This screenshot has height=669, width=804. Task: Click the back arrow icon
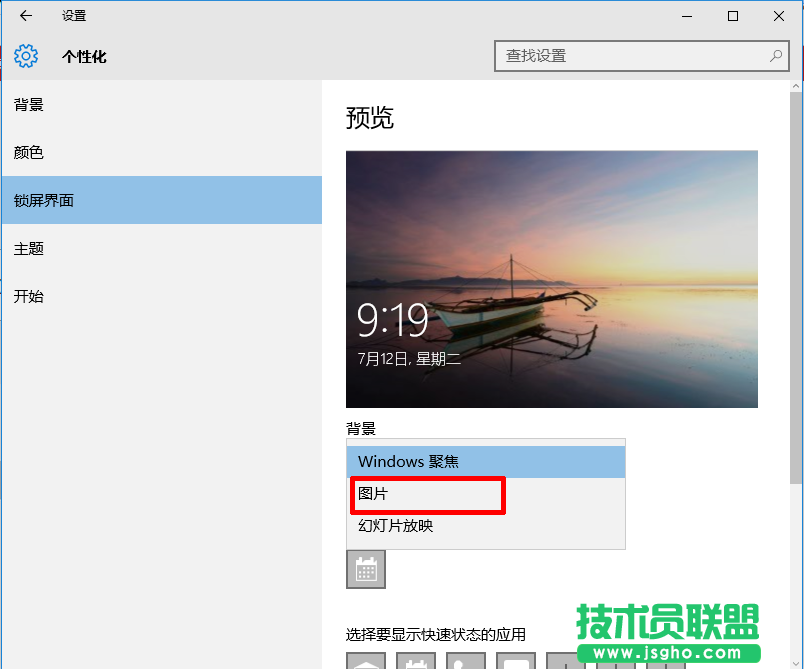tap(25, 16)
